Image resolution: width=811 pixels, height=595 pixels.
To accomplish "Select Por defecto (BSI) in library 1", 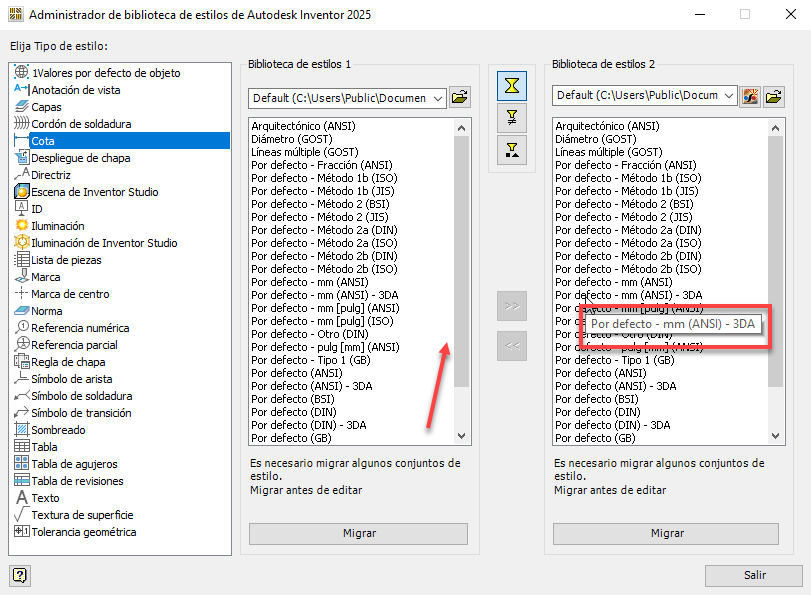I will [293, 399].
